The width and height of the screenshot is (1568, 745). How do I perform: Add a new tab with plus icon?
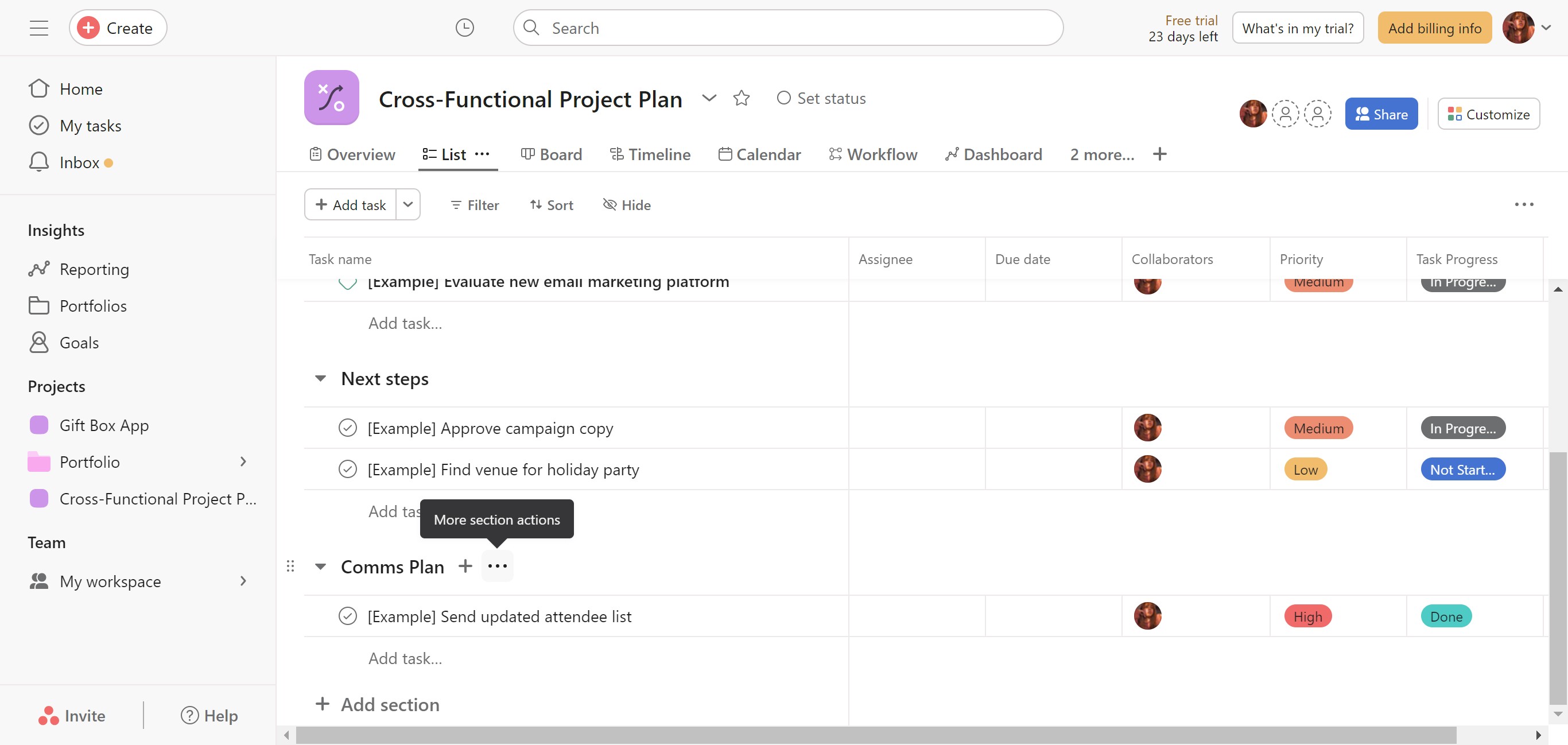point(1159,154)
